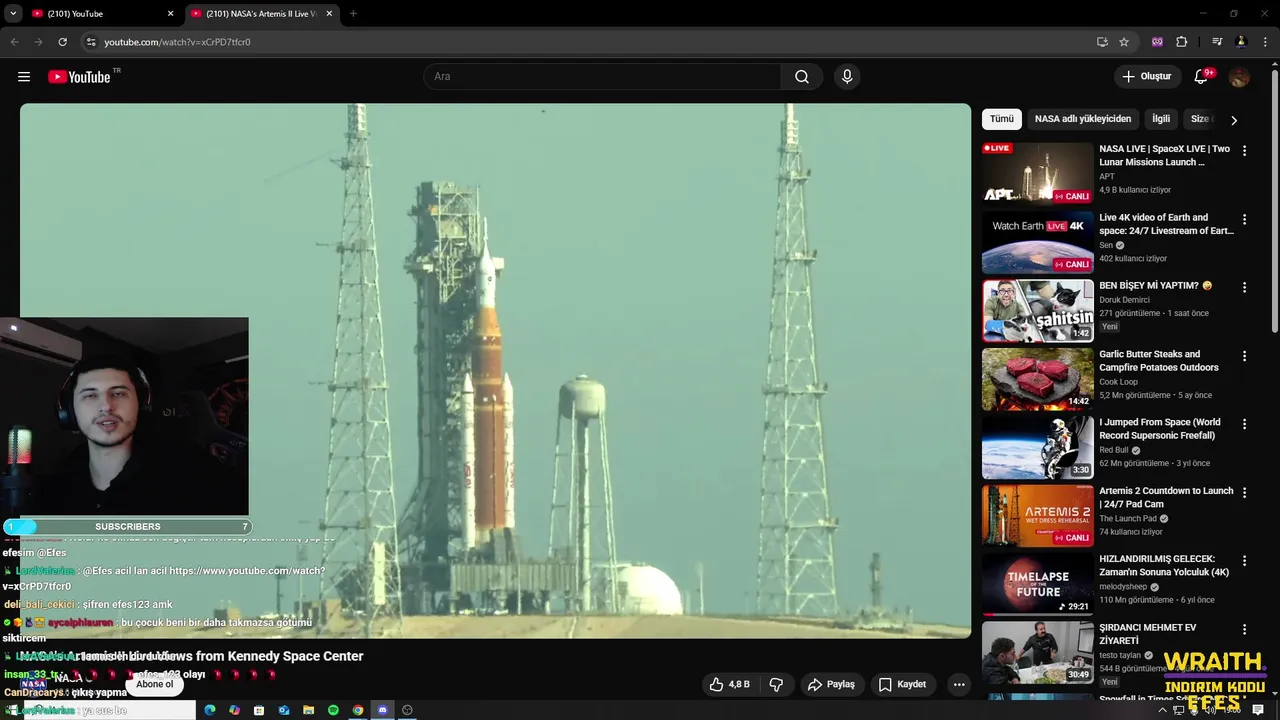Open the Chrome profile avatar
The image size is (1280, 720).
1241,42
